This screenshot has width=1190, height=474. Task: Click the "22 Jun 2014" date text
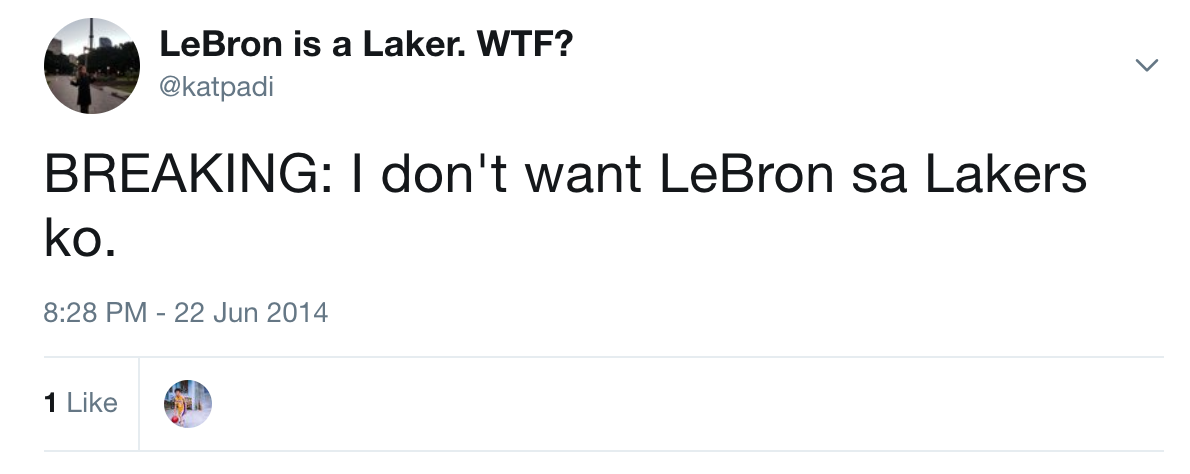point(250,312)
